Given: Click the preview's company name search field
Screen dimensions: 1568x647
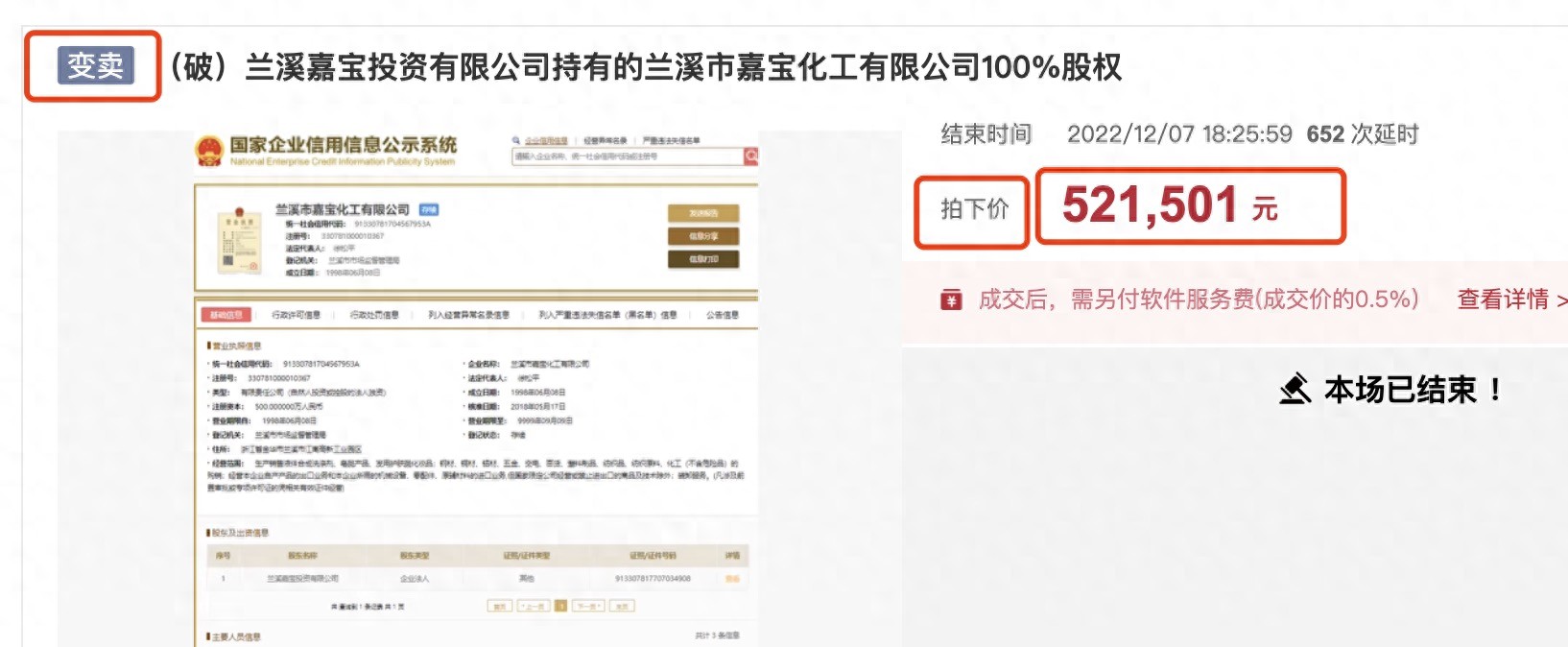Looking at the screenshot, I should click(628, 156).
